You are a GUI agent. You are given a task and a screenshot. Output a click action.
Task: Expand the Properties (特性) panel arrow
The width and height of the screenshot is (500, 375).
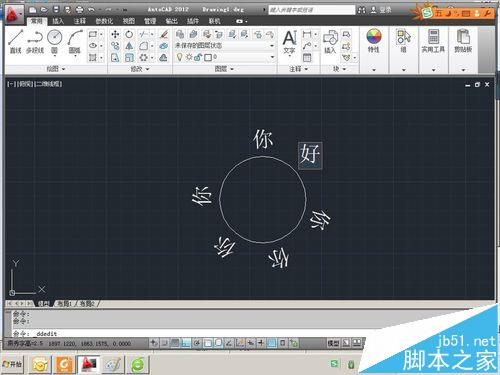tap(374, 70)
